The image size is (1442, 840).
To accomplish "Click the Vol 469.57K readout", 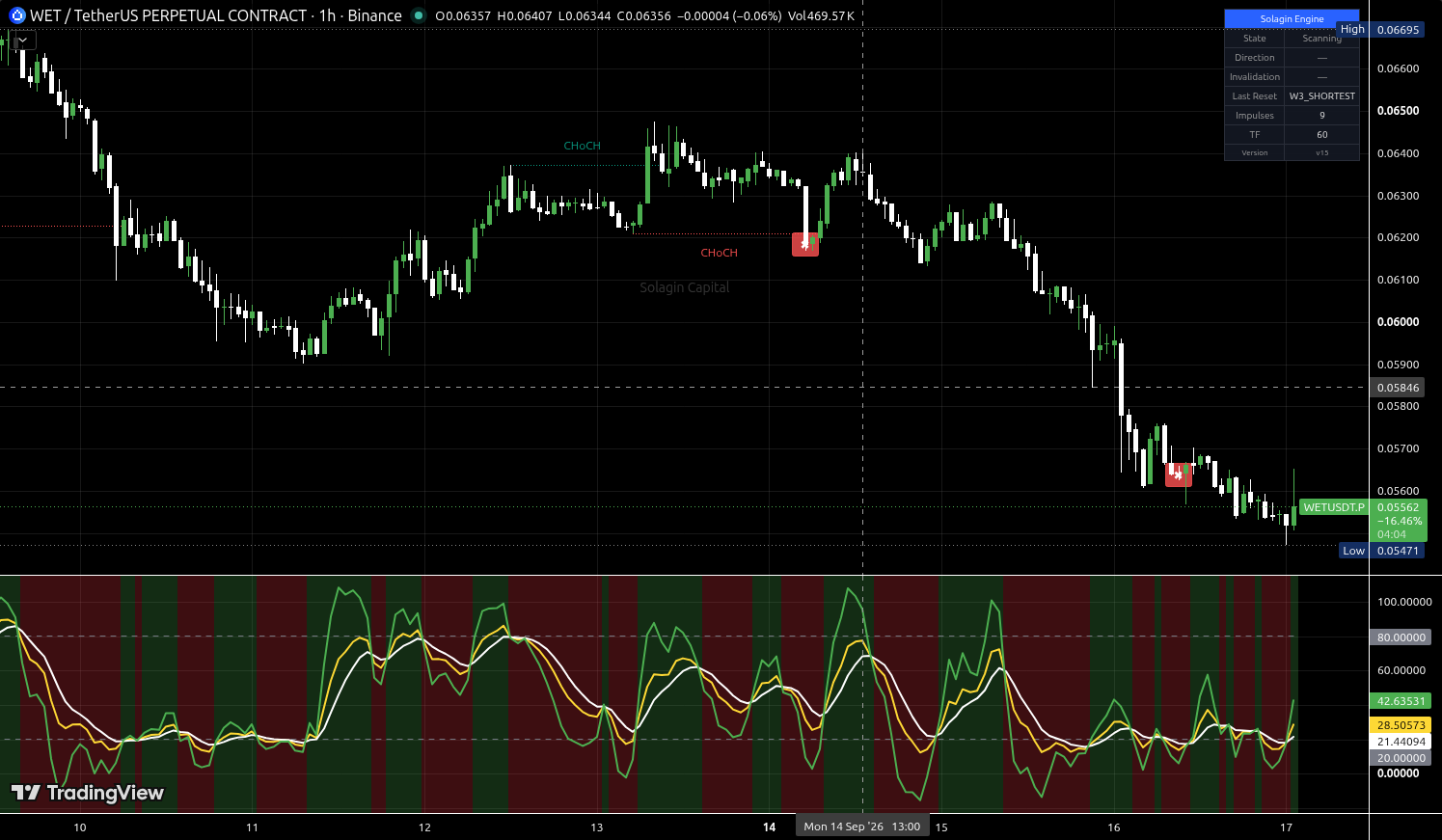I will click(822, 16).
